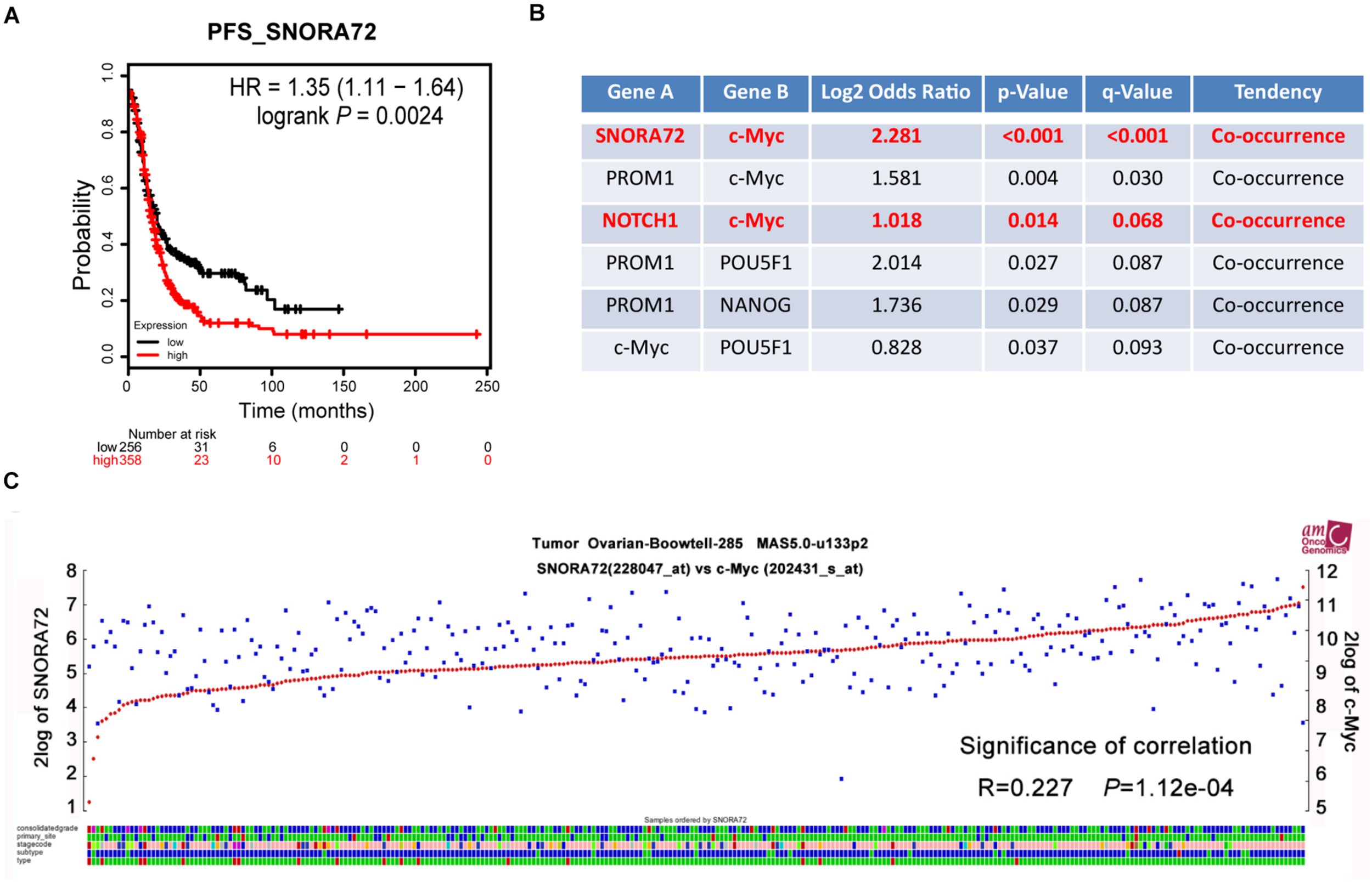This screenshot has width=1372, height=882.
Task: Click the red high expression legend line
Action: pyautogui.click(x=148, y=355)
